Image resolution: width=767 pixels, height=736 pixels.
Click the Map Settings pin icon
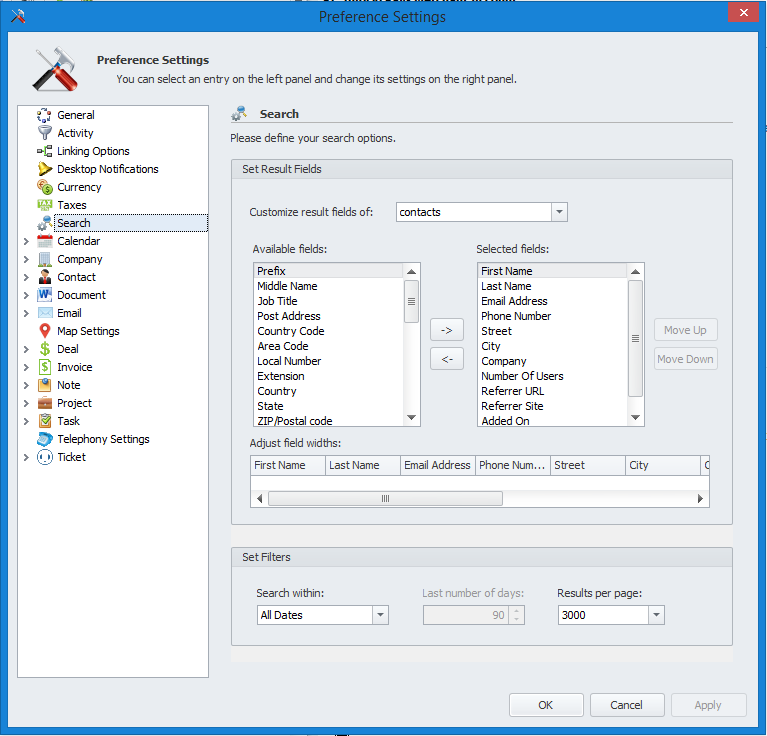tap(45, 331)
